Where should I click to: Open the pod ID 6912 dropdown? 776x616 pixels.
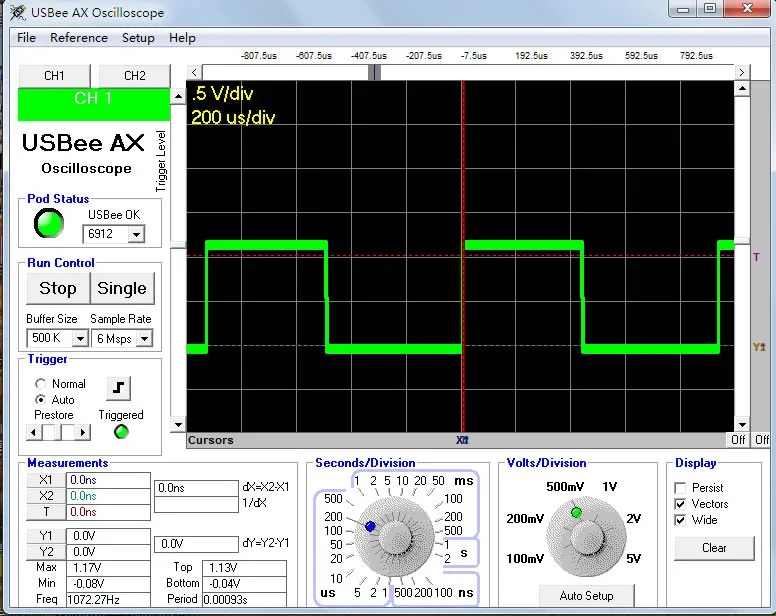[136, 234]
